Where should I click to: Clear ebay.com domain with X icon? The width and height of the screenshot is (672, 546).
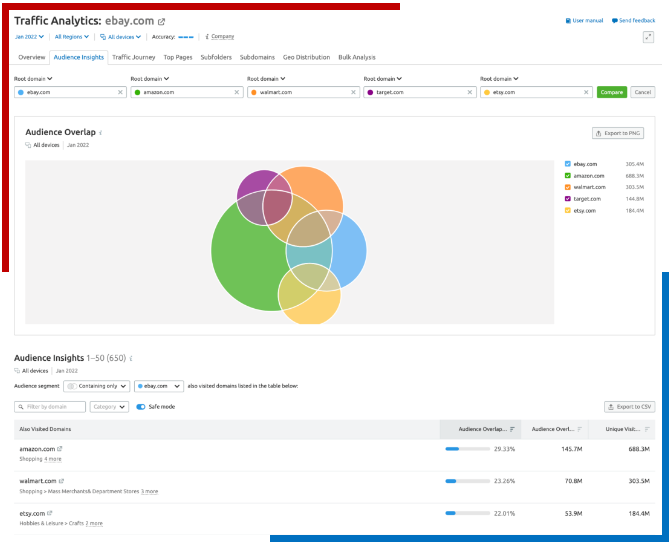pos(120,92)
